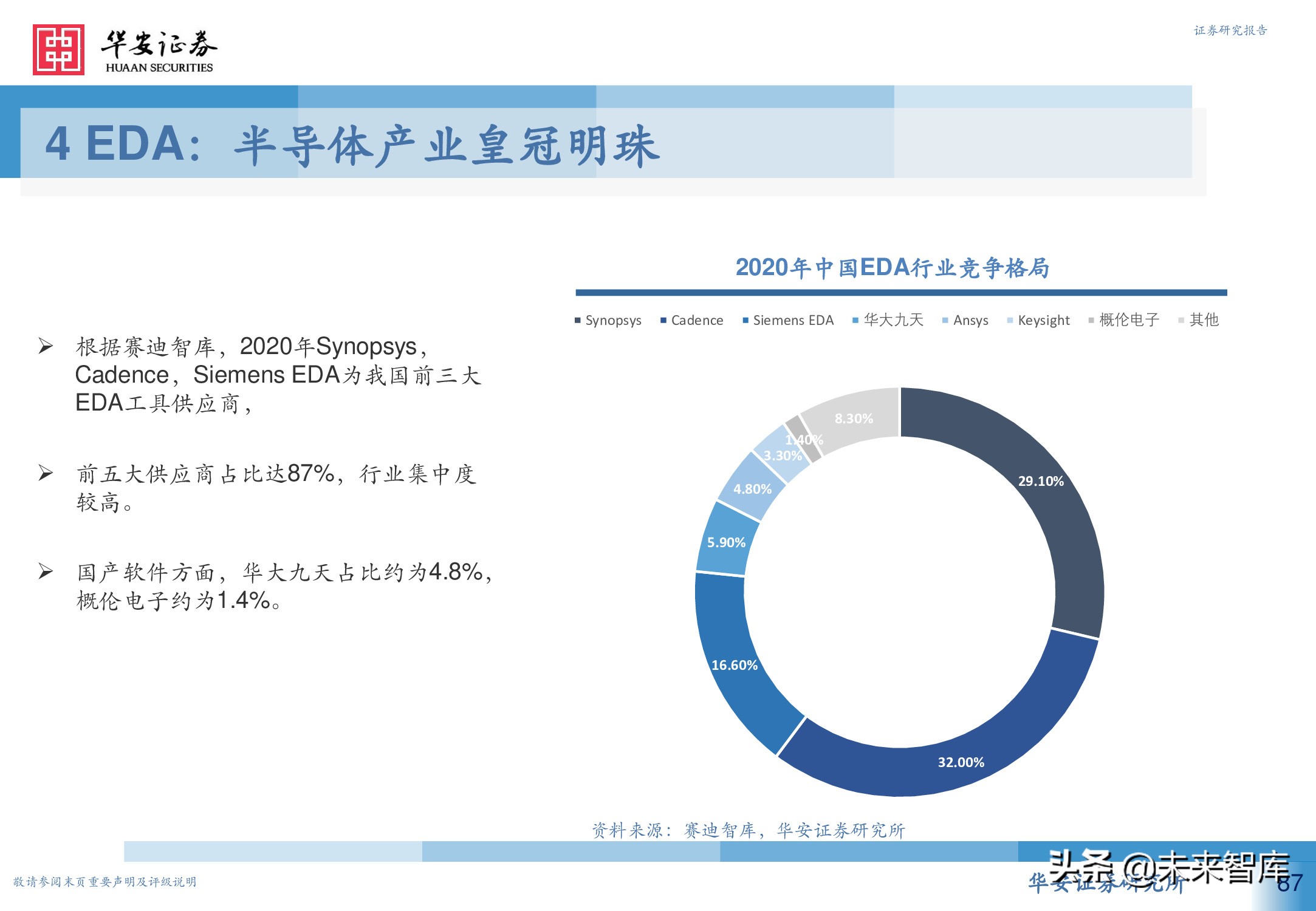Click the 3.30% donut segment label
This screenshot has height=911, width=1316.
tap(783, 455)
